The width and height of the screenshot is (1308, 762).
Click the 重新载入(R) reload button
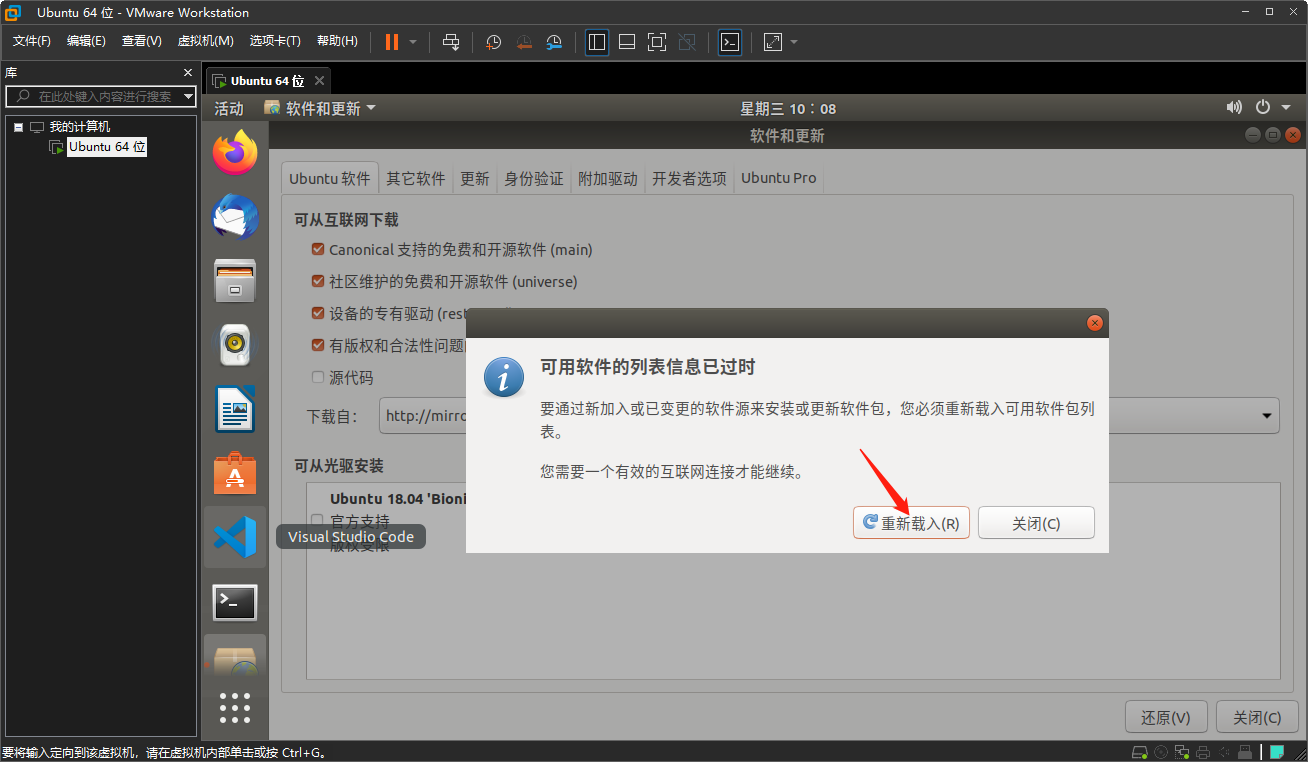tap(911, 523)
